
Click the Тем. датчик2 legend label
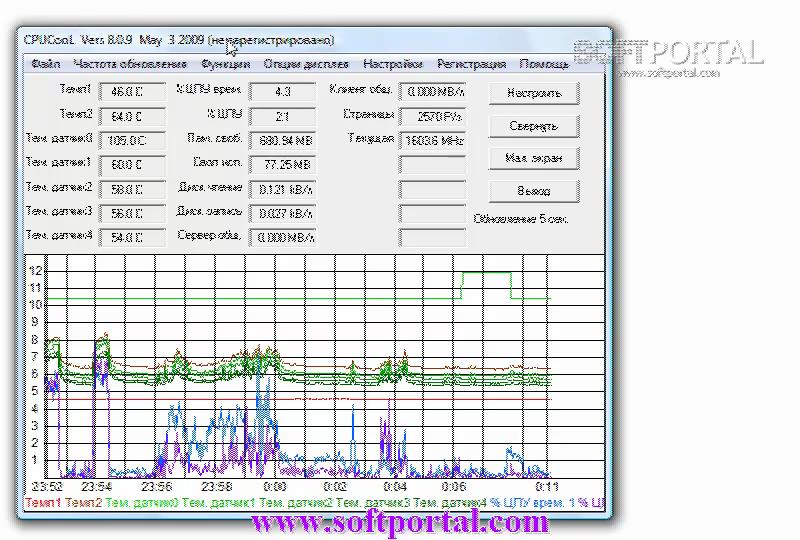pyautogui.click(x=296, y=503)
